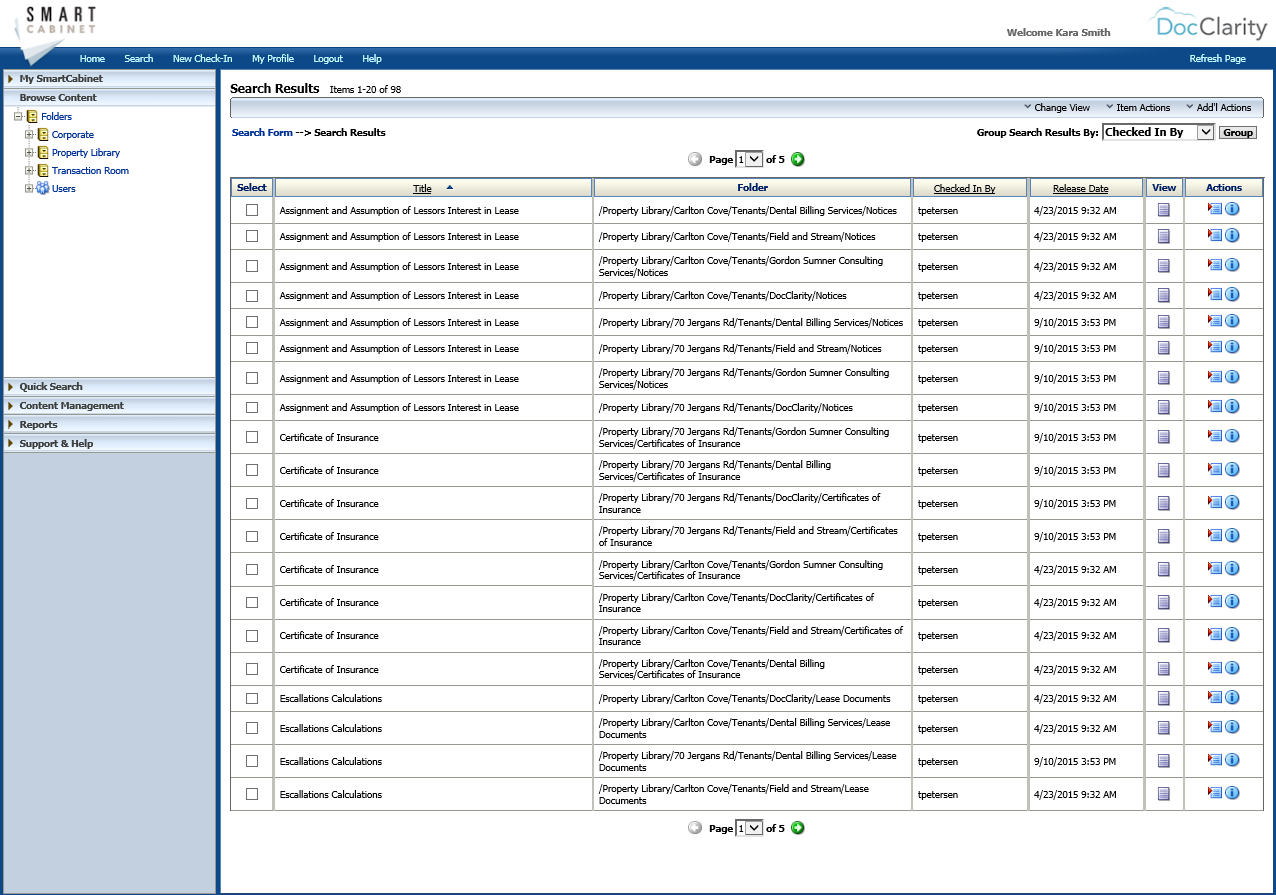Expand the Property Library folder node
Screen dimensions: 1276x895
pos(29,152)
